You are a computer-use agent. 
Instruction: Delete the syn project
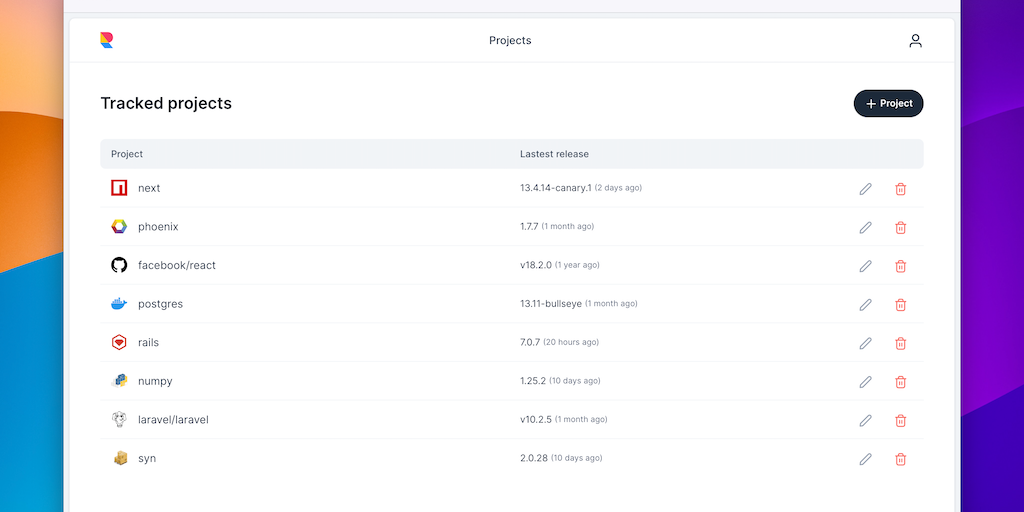click(x=900, y=459)
